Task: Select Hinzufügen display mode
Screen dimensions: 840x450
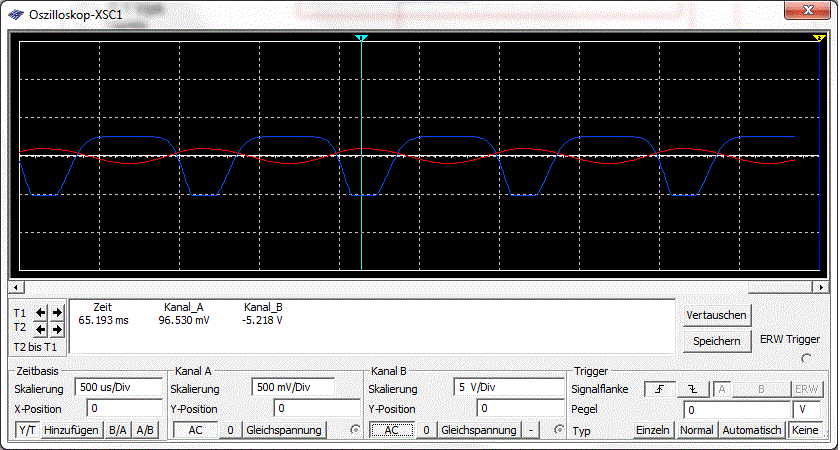Action: (x=71, y=430)
